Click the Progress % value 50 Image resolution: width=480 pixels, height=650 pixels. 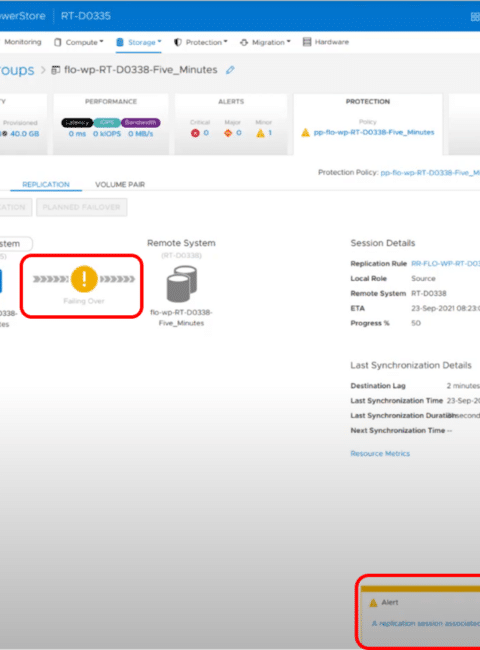click(x=416, y=323)
